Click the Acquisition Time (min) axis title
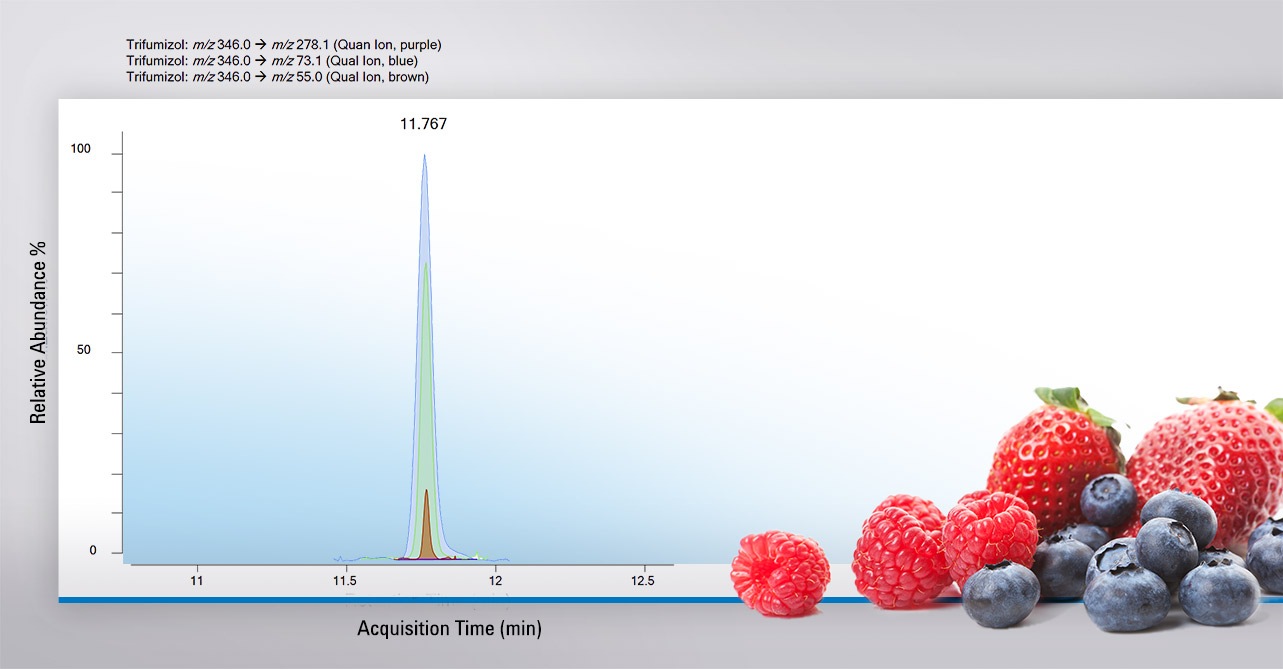The width and height of the screenshot is (1283, 669). (x=449, y=629)
